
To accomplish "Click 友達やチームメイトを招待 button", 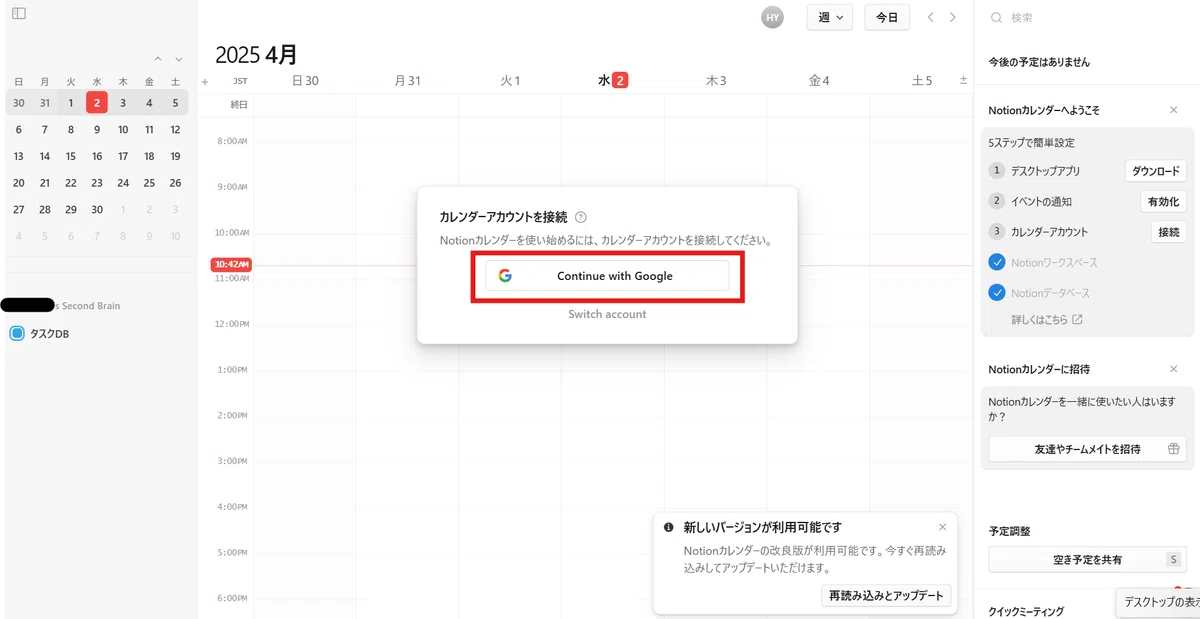I will [1088, 449].
